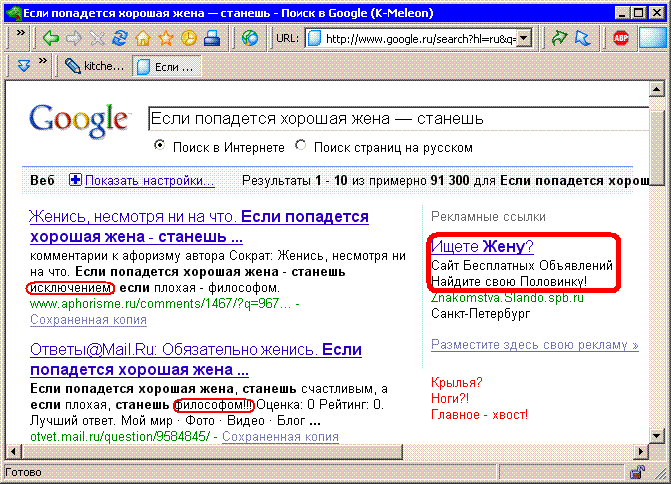The width and height of the screenshot is (671, 484).
Task: Click the padlock security icon in the status bar
Action: (637, 472)
